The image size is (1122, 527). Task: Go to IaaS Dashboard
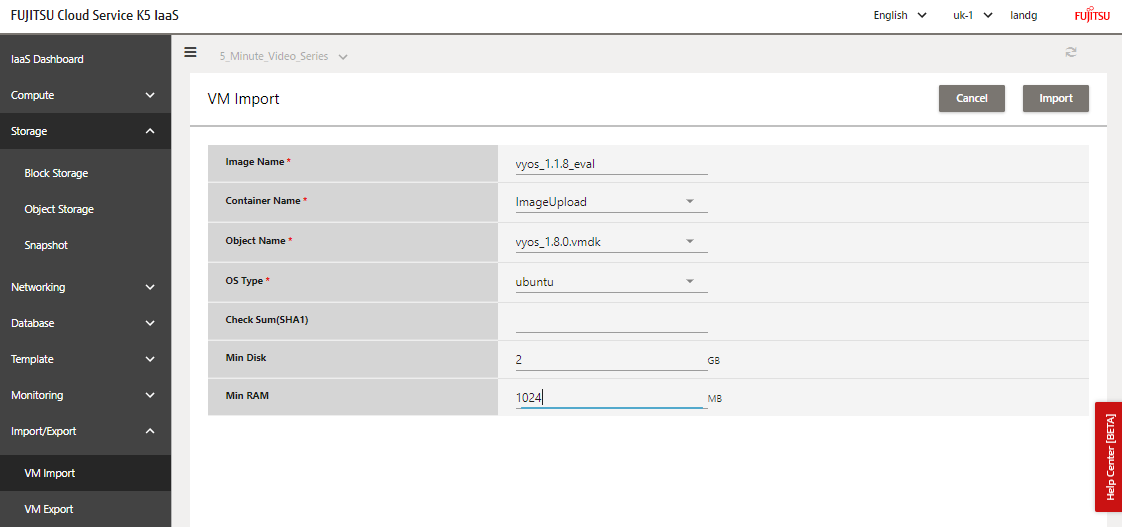47,59
